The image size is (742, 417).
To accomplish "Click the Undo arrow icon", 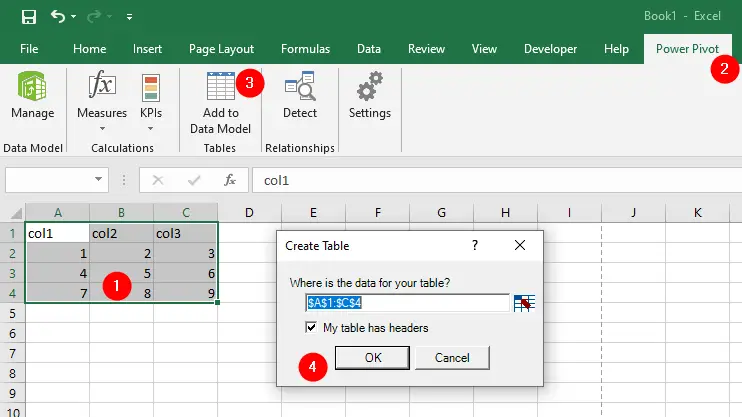I will pos(58,17).
